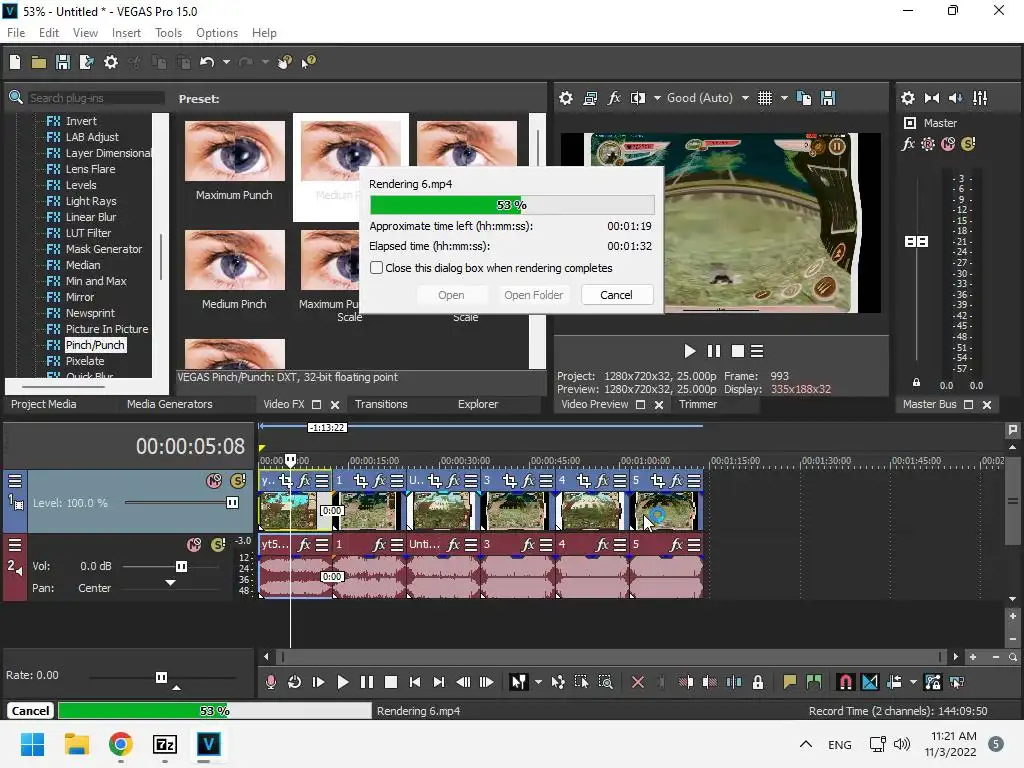Image resolution: width=1024 pixels, height=768 pixels.
Task: Click the Render As toolbar icon
Action: 86,62
